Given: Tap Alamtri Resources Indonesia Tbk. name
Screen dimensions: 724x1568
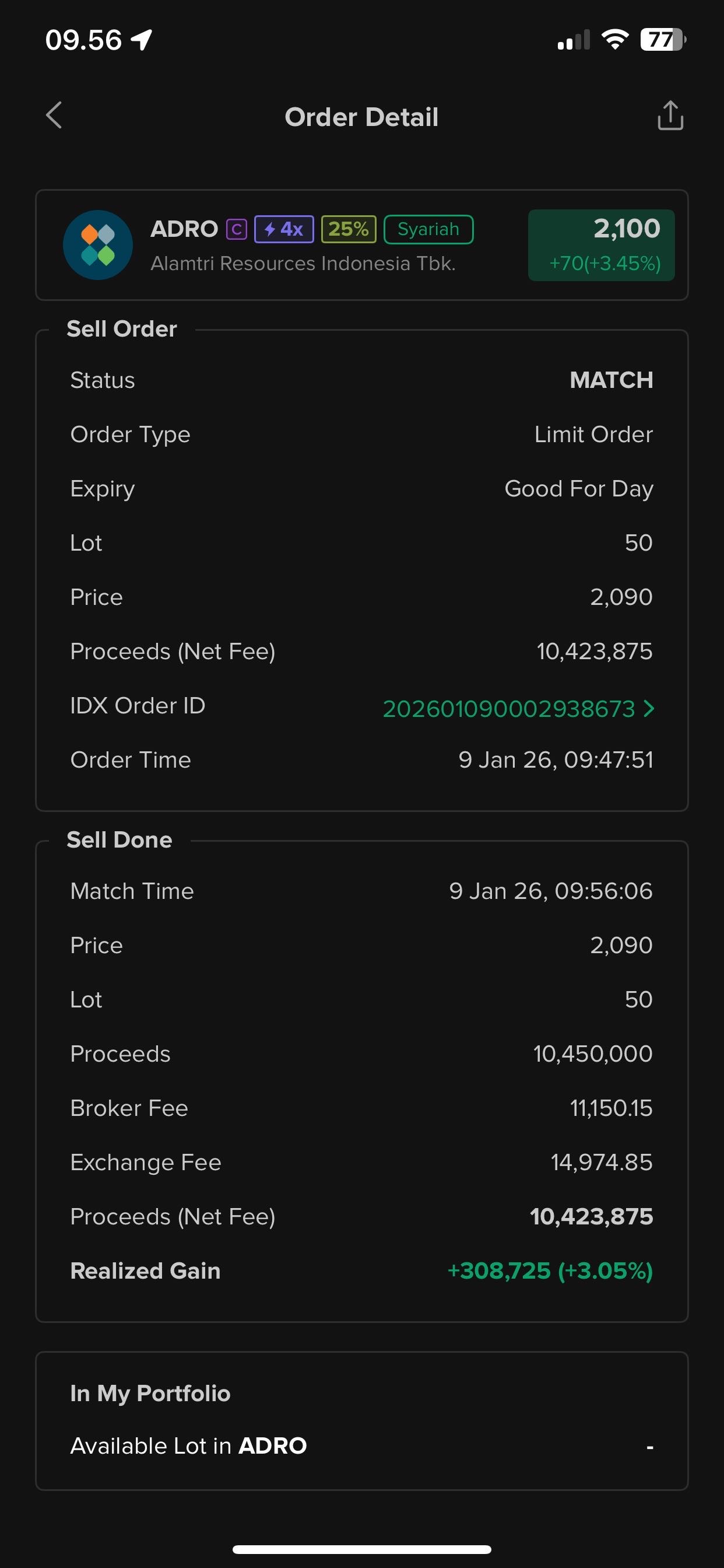Looking at the screenshot, I should click(303, 264).
